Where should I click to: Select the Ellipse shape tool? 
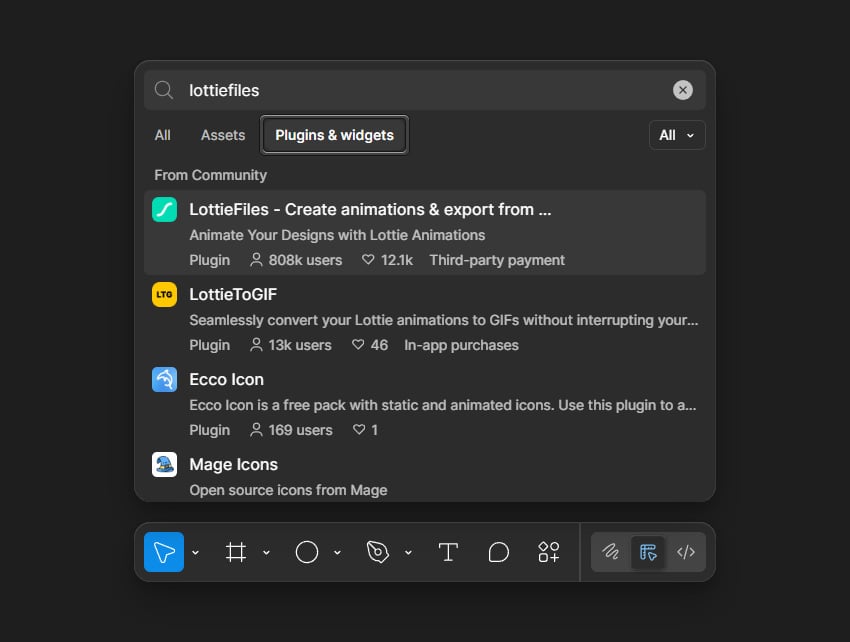pyautogui.click(x=307, y=552)
